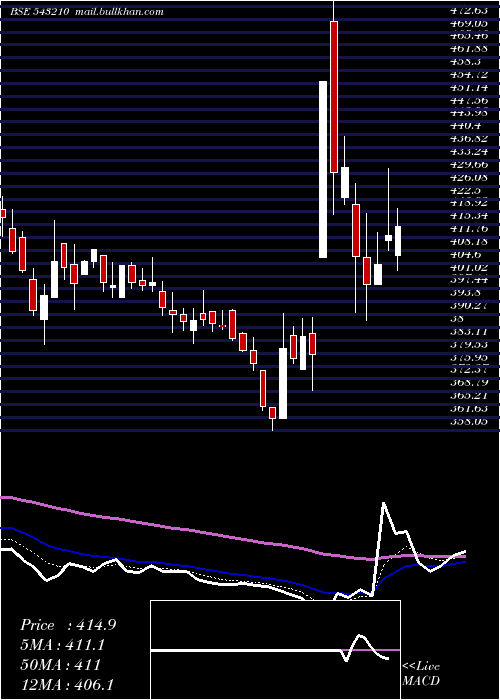Click the 422.5 price axis label
This screenshot has width=500, height=700.
pos(465,191)
